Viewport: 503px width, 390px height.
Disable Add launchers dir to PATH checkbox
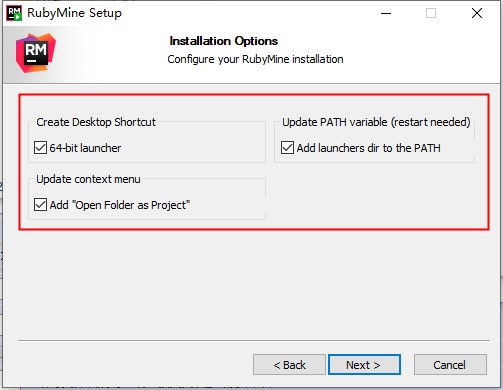tap(287, 147)
